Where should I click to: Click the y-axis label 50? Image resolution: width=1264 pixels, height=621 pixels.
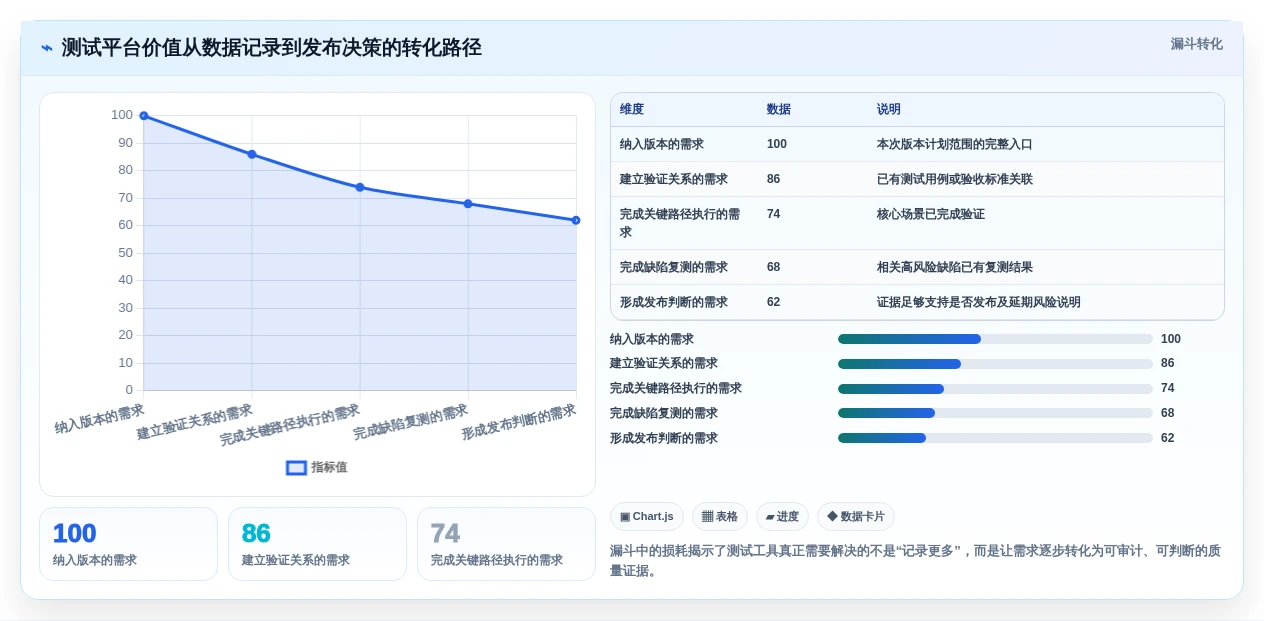(125, 253)
